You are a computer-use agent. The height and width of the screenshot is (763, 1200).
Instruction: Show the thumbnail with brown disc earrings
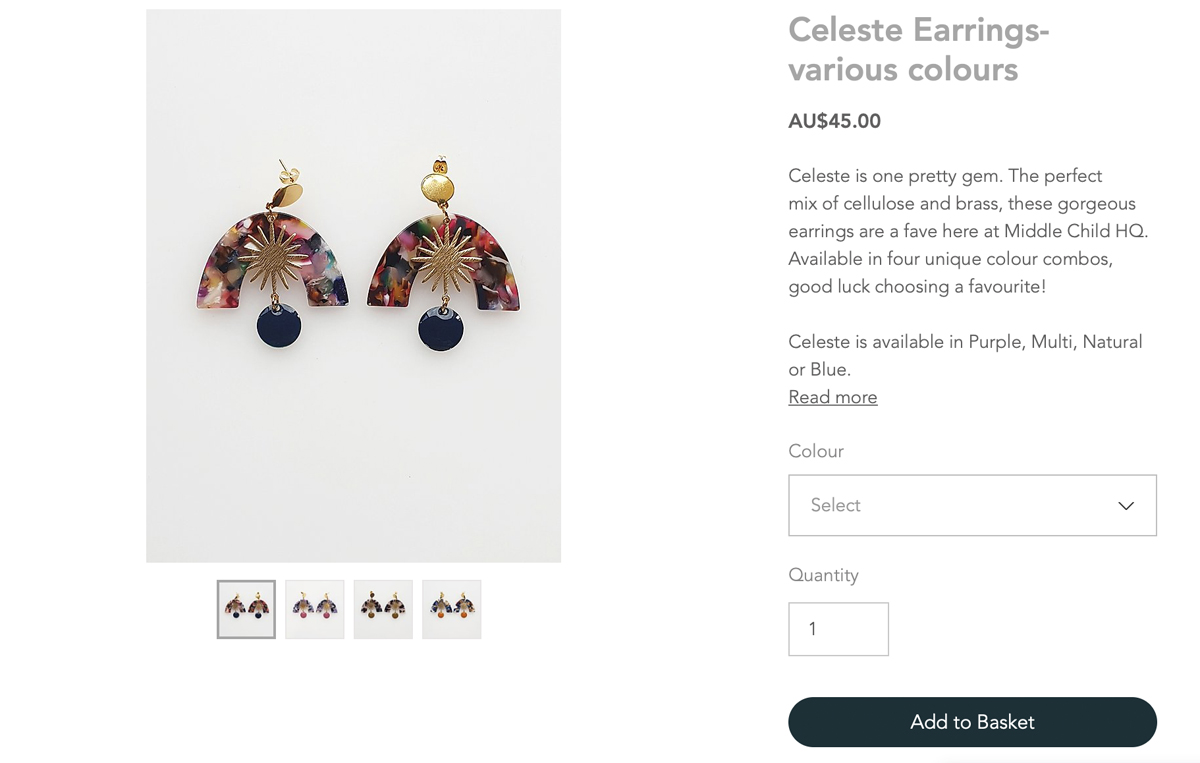383,609
